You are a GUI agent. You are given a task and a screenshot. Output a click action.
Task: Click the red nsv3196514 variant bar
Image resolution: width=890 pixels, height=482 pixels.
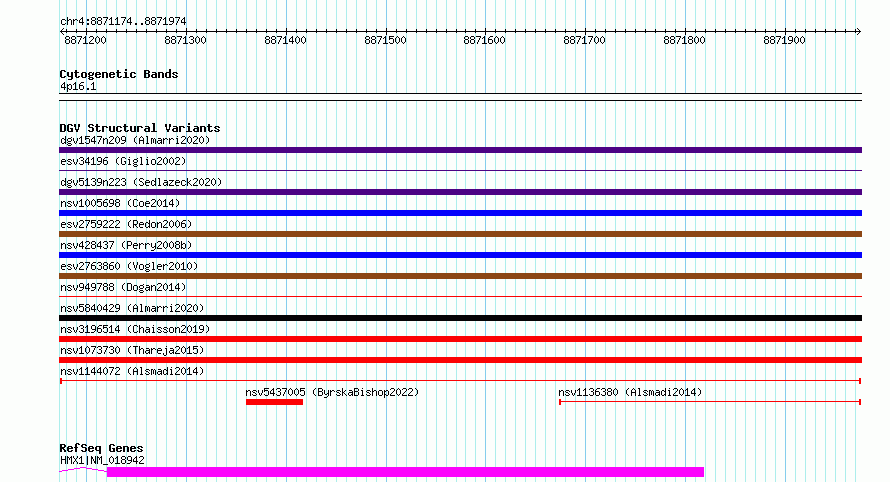coord(460,339)
